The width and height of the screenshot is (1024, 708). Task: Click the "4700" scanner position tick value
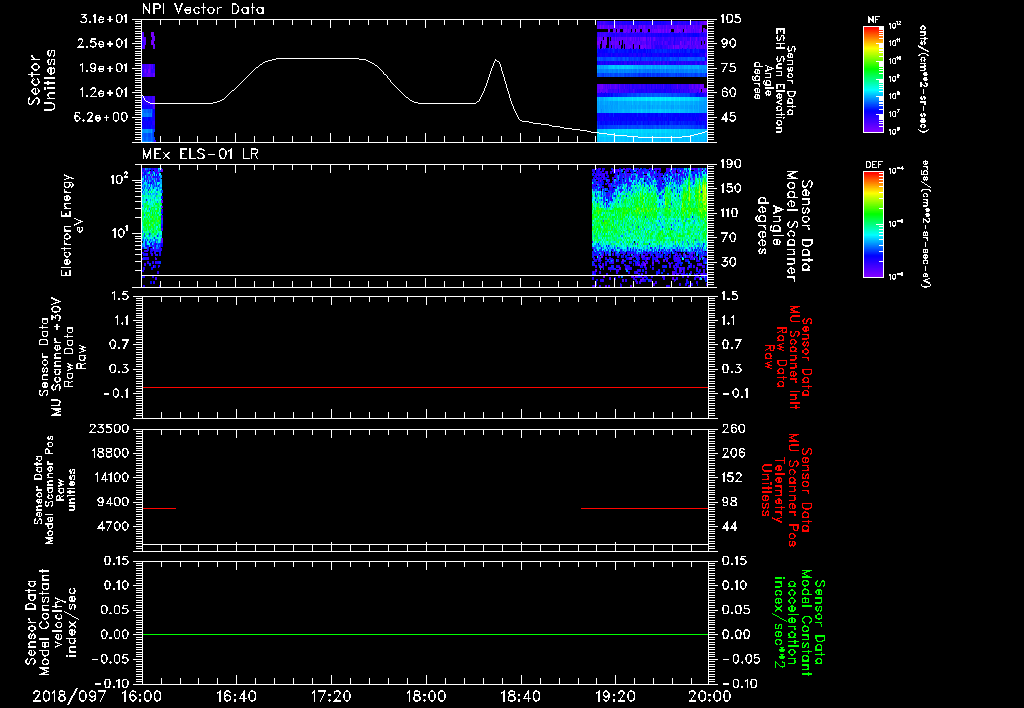pyautogui.click(x=112, y=526)
